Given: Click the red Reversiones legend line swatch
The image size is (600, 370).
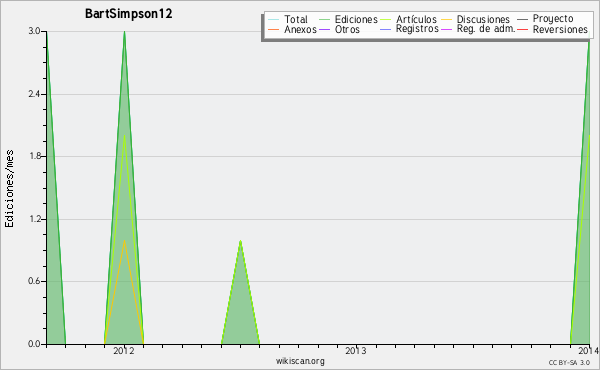Looking at the screenshot, I should [523, 29].
